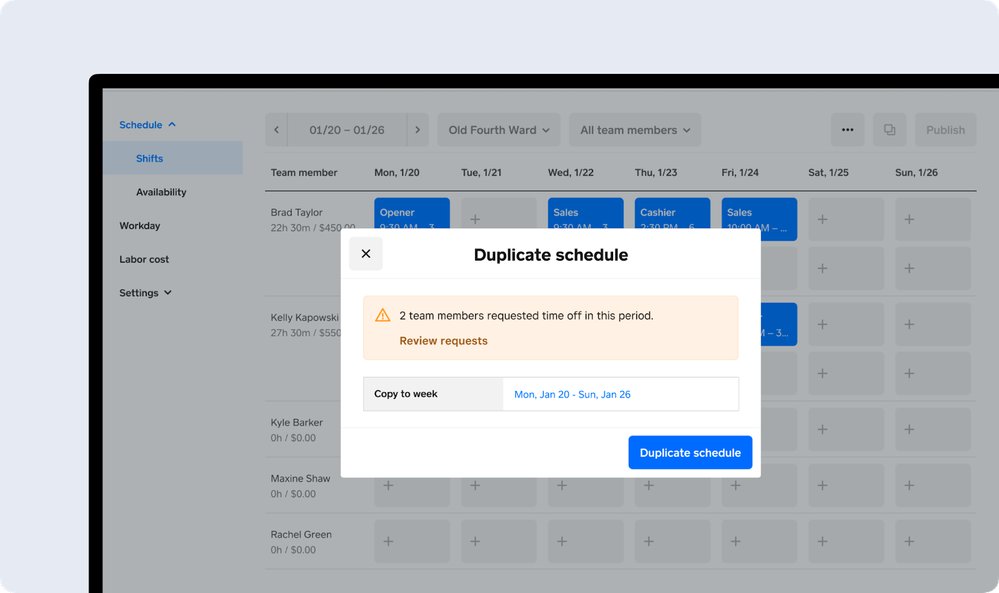Add shift for Rachel Green on Sunday 1/26
The height and width of the screenshot is (593, 999).
(x=909, y=541)
